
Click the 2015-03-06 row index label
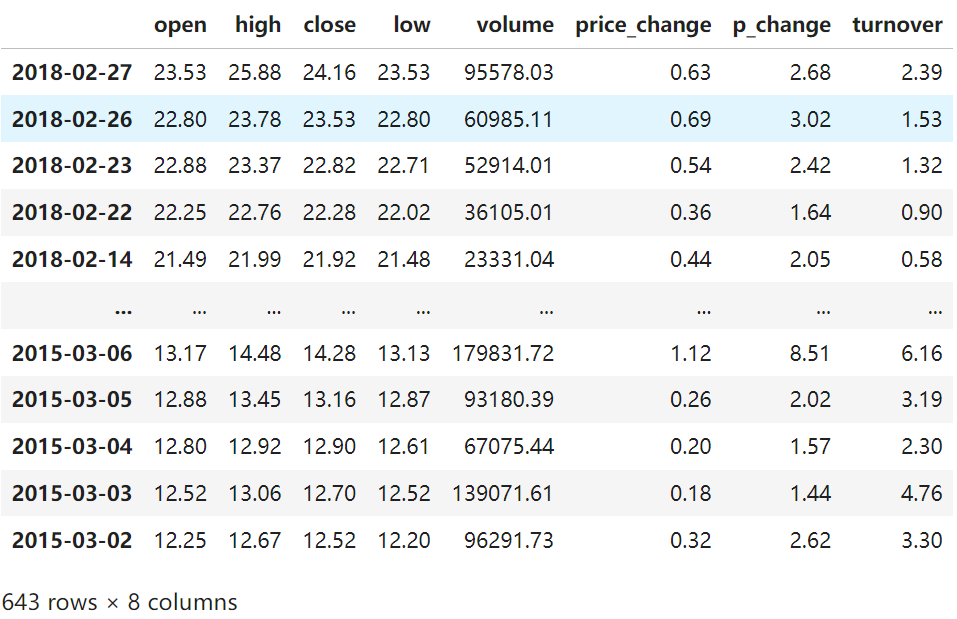coord(72,353)
